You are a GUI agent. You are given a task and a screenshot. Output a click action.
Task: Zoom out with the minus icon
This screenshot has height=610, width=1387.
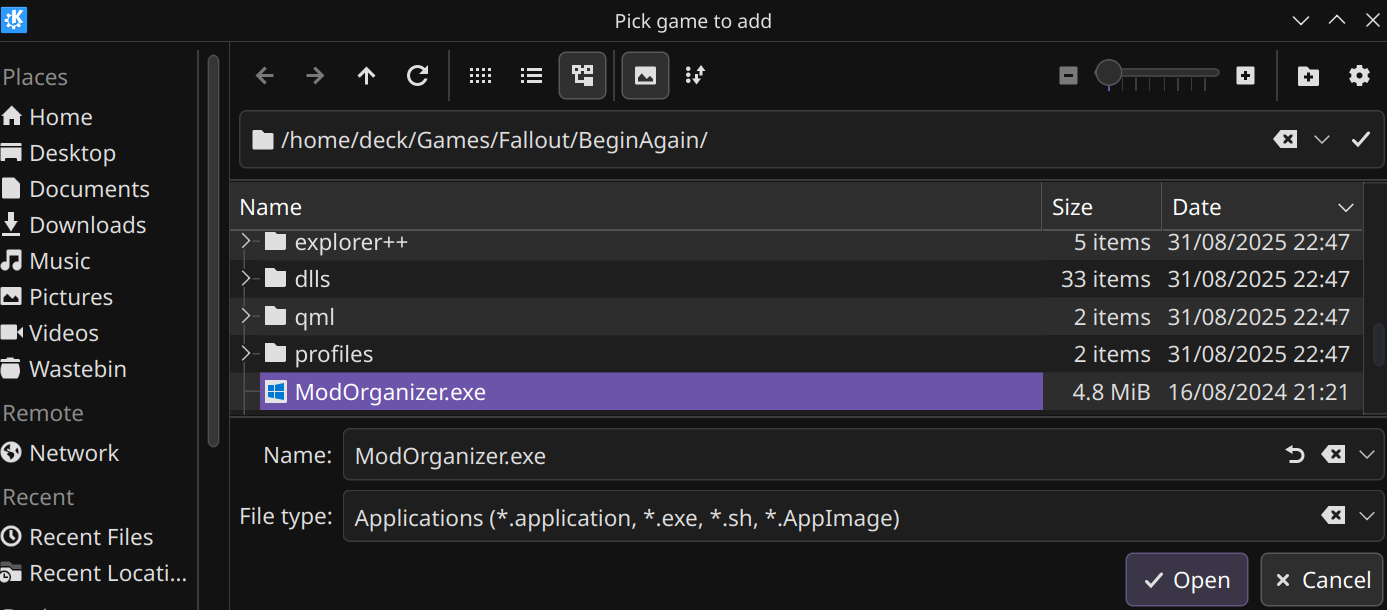(1069, 76)
